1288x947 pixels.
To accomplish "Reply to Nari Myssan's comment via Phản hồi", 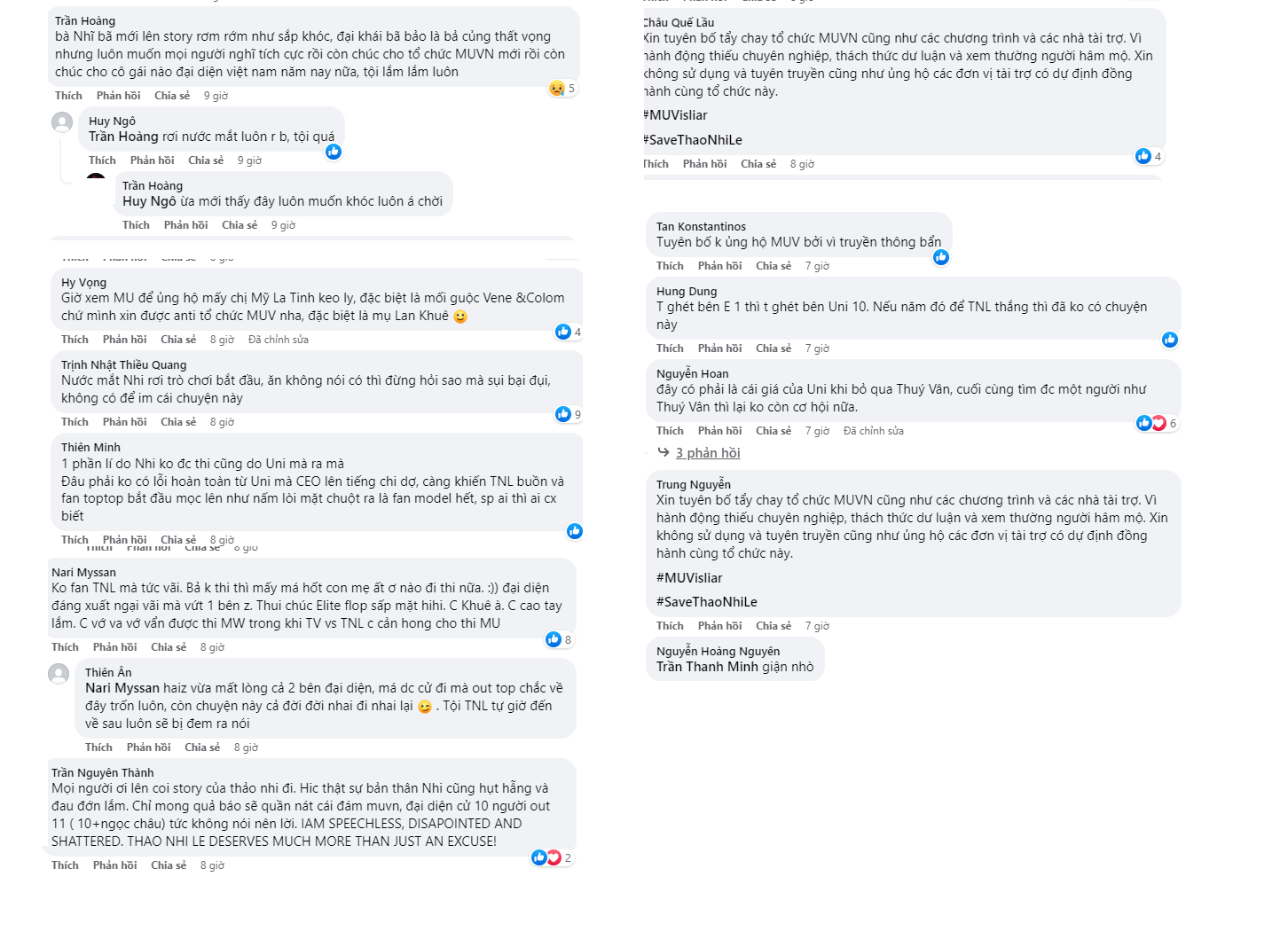I will tap(115, 647).
